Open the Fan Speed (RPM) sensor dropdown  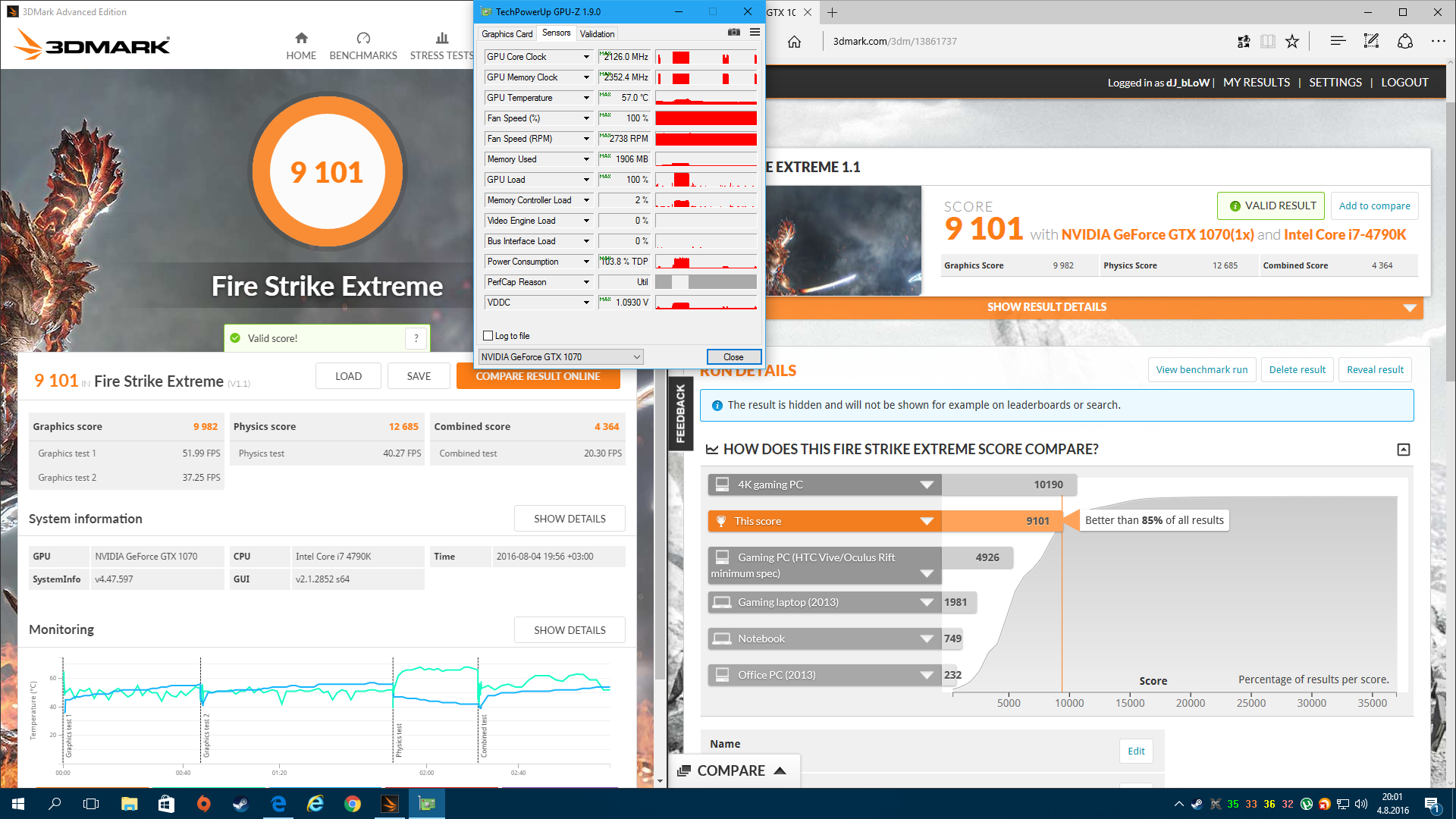585,139
